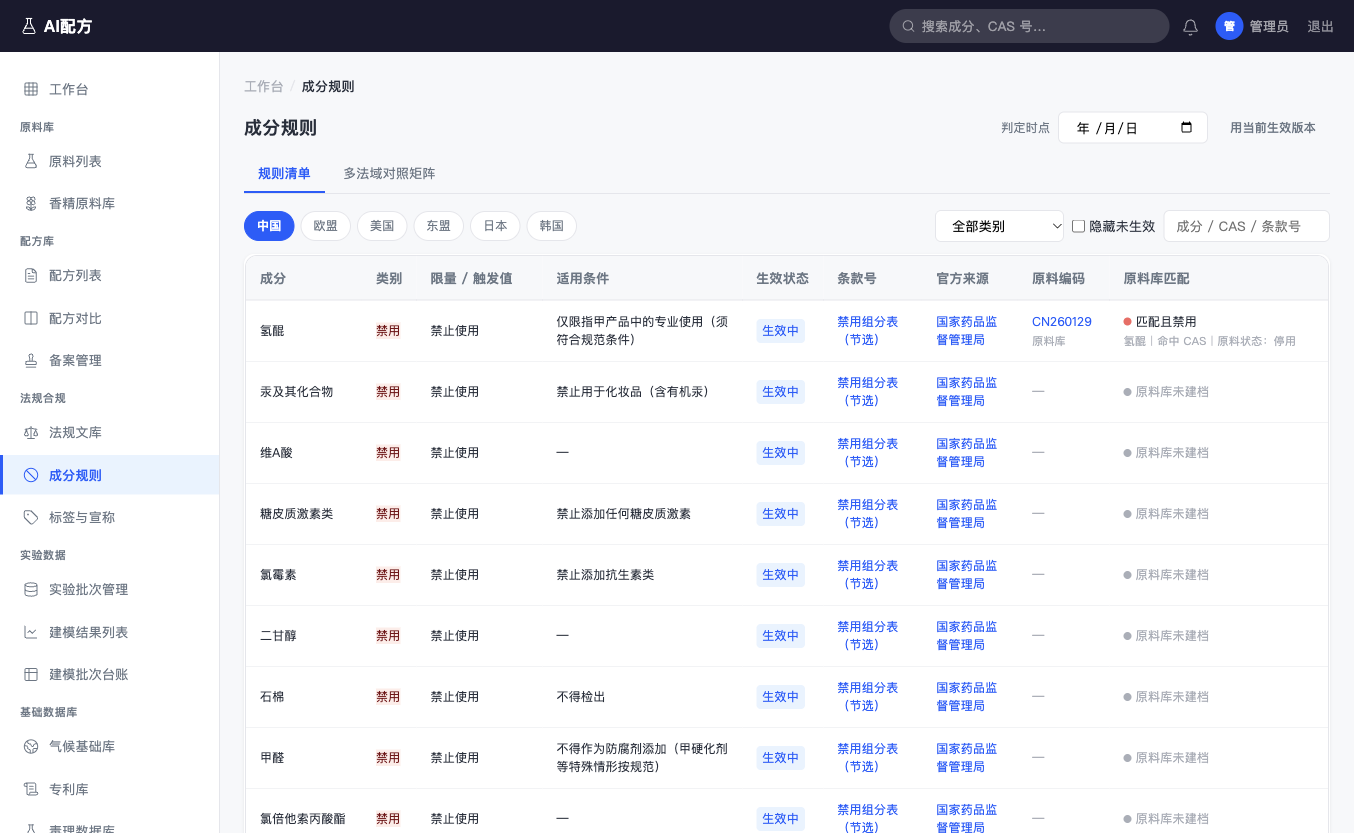Click the 气候基础库 globe icon

point(31,746)
